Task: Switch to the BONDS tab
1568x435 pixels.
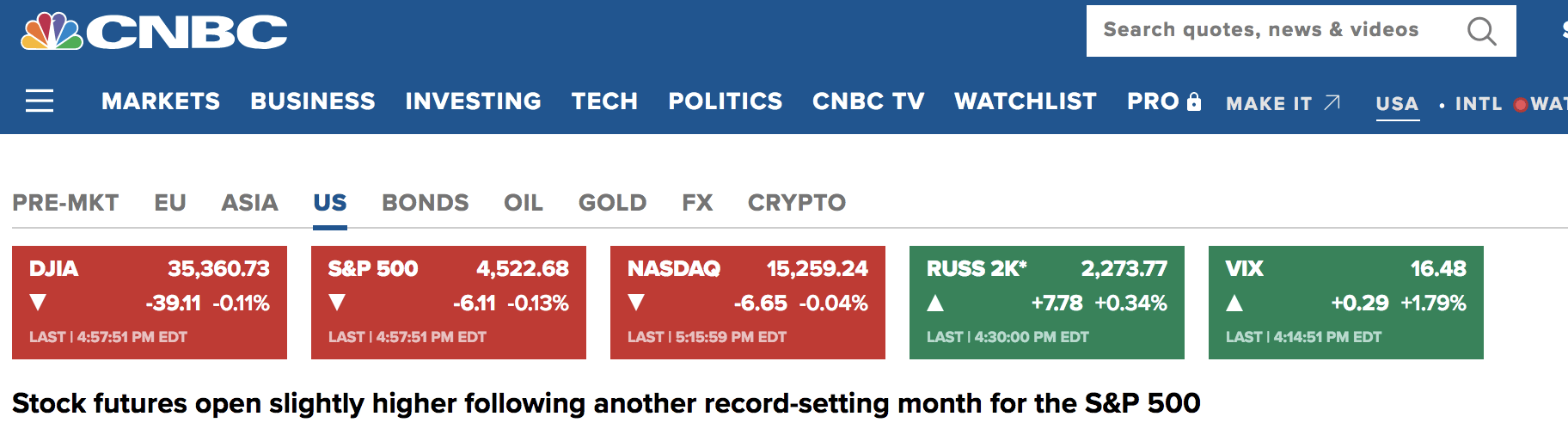Action: [x=426, y=203]
